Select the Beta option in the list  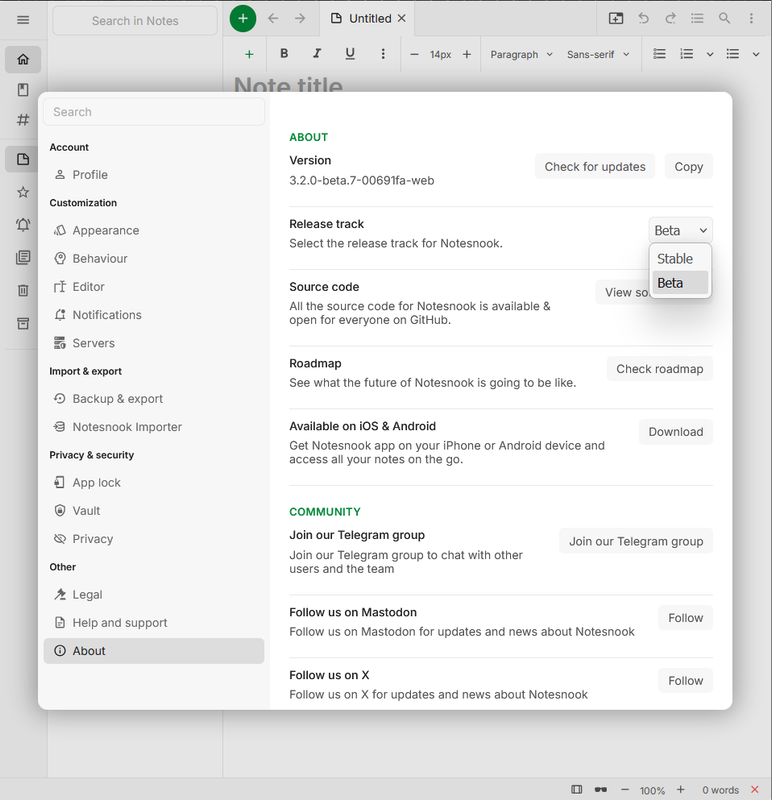point(680,283)
